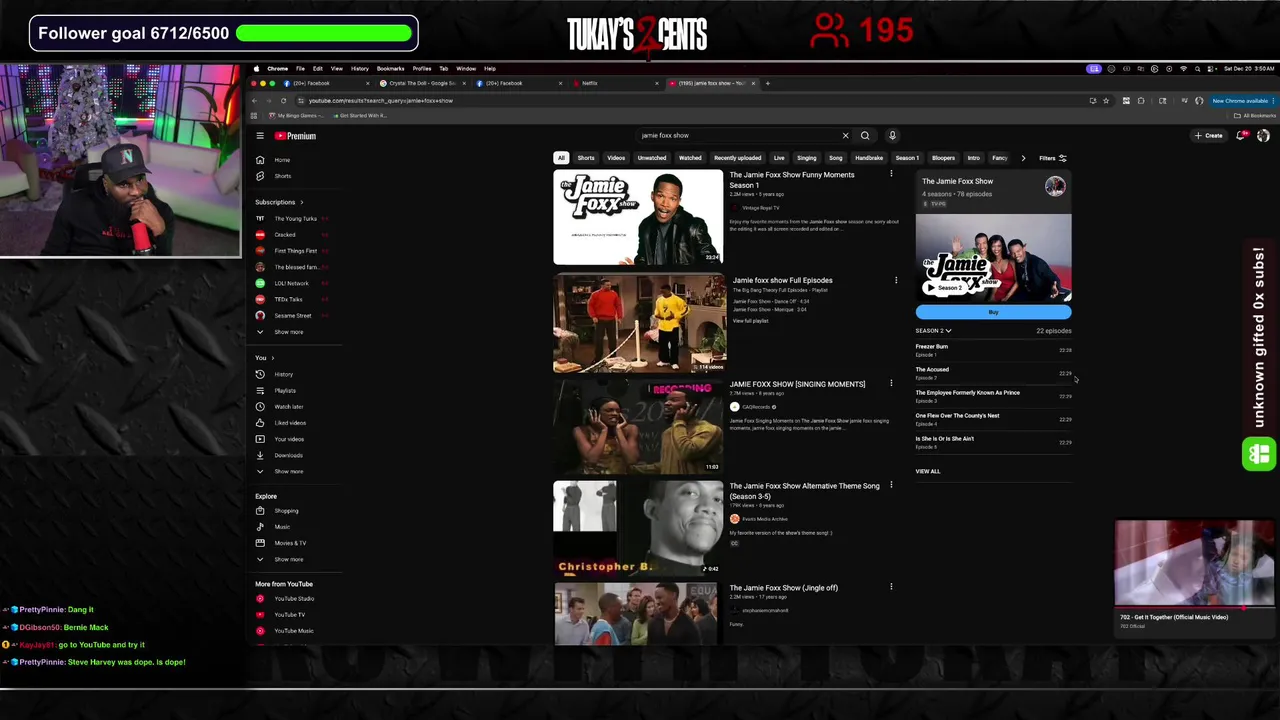Open One Flew Over The County Nest episode
This screenshot has width=1280, height=720.
tap(993, 419)
